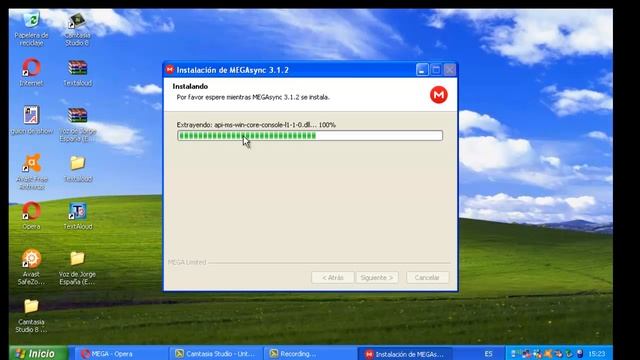Select the Opera desktop shortcut
Image resolution: width=640 pixels, height=360 pixels.
click(31, 211)
